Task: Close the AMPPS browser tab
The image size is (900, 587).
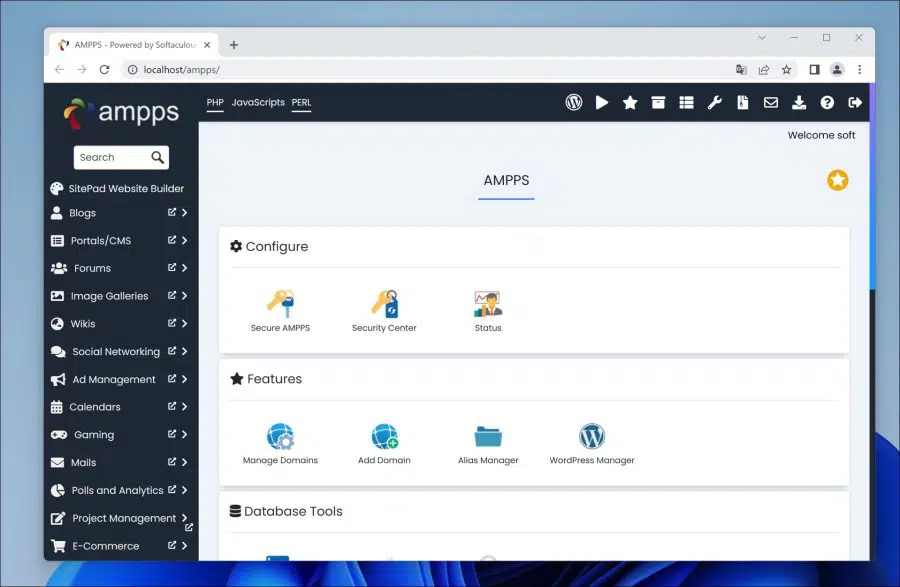Action: (x=207, y=45)
